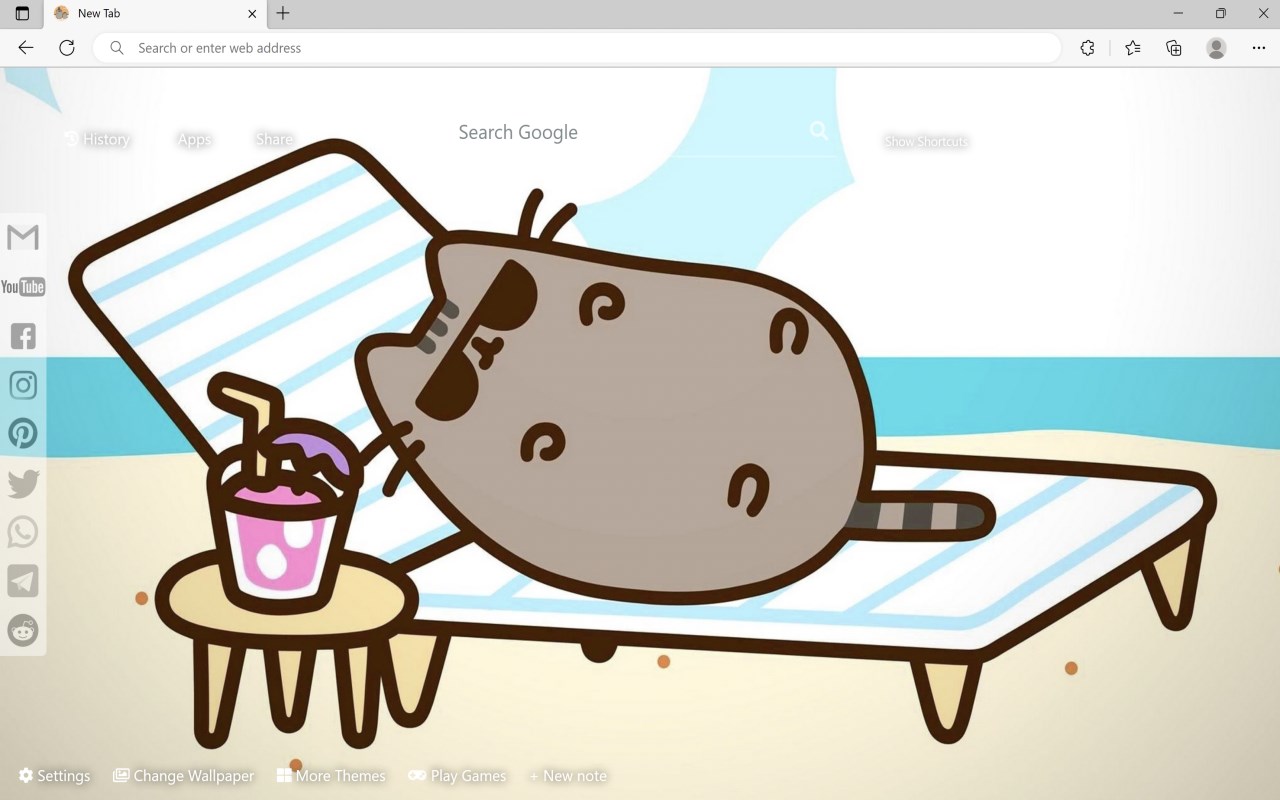Toggle Show Shortcuts
Screen dimensions: 1280x800
point(926,141)
